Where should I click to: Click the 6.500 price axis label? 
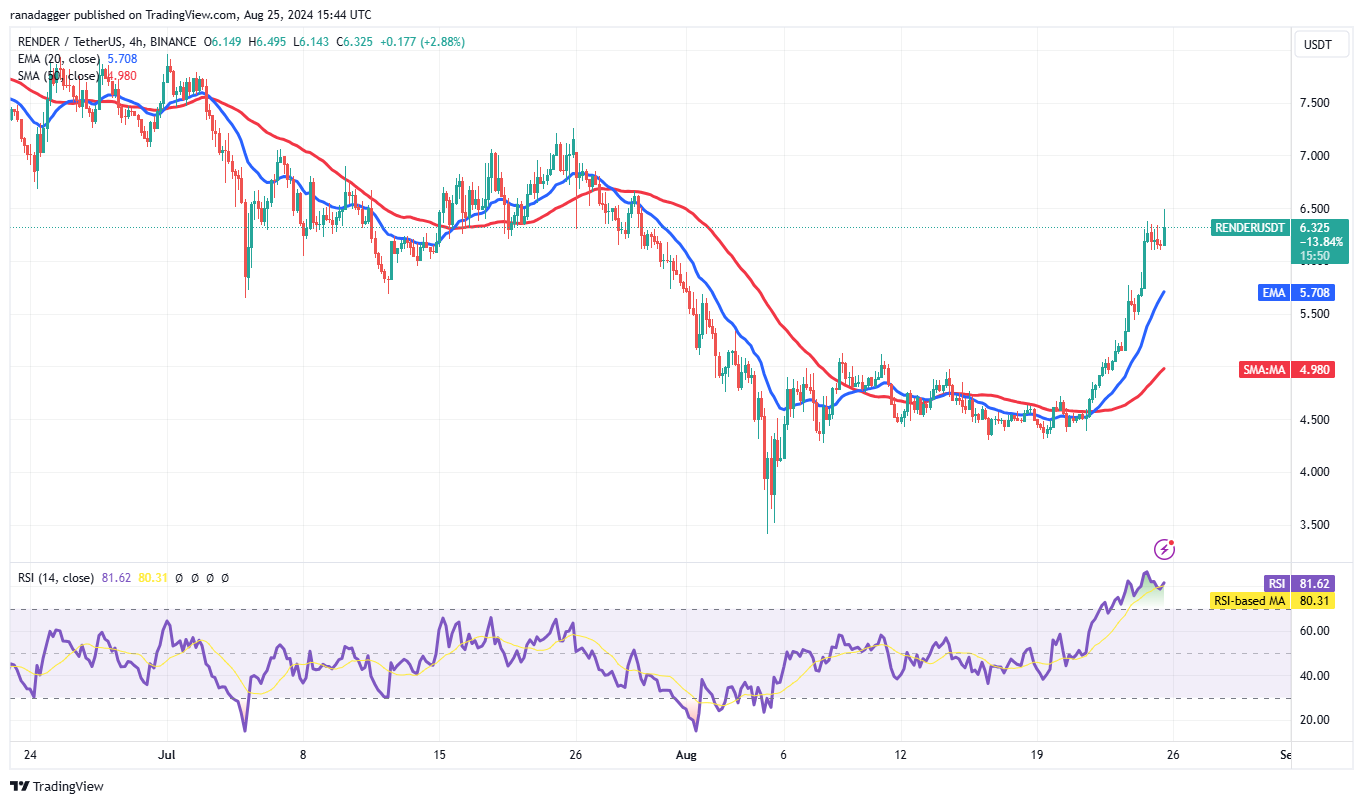click(x=1314, y=209)
